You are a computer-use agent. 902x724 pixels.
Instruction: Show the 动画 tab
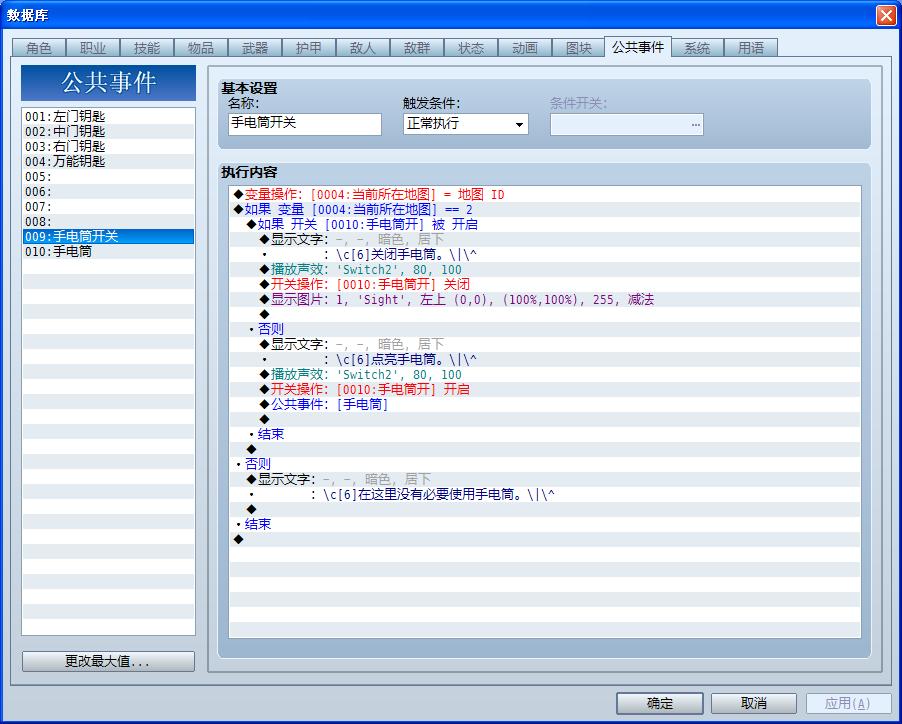pos(525,48)
